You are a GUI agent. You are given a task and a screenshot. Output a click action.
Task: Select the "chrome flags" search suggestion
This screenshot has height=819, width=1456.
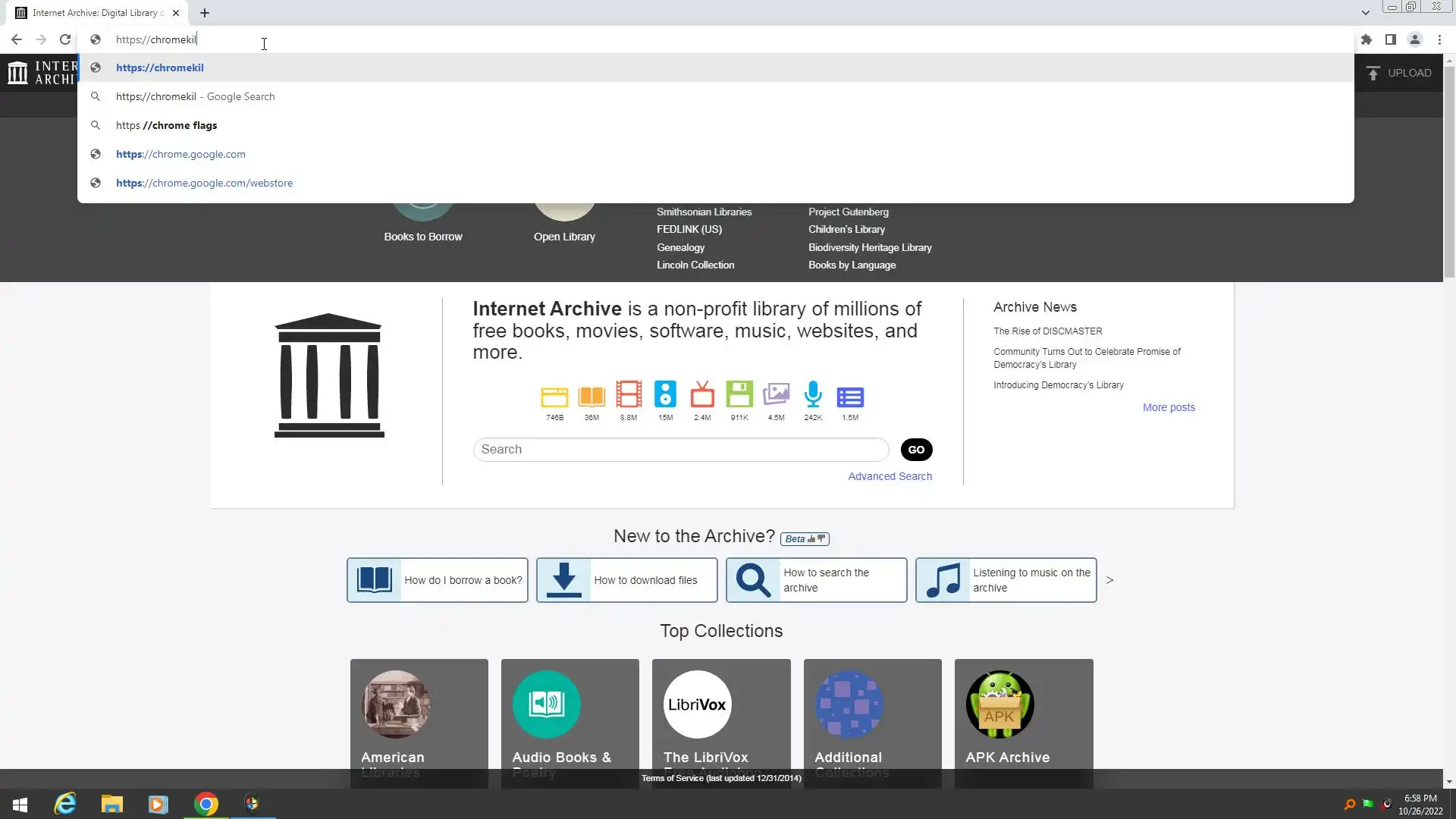166,125
